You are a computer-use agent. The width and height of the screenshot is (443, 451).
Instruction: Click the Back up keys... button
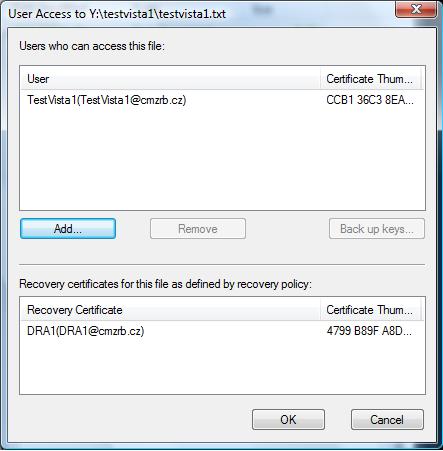377,229
